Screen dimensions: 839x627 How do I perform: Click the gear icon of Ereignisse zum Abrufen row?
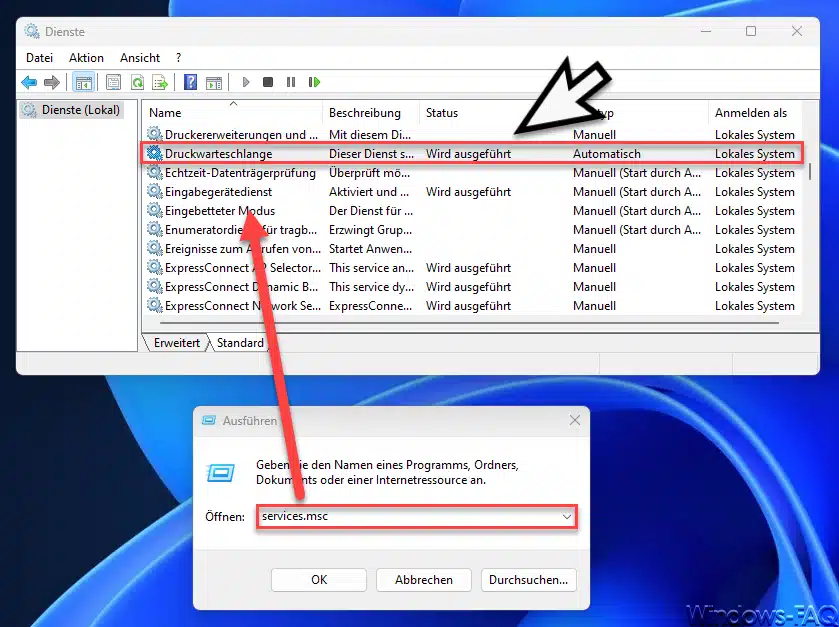coord(155,248)
